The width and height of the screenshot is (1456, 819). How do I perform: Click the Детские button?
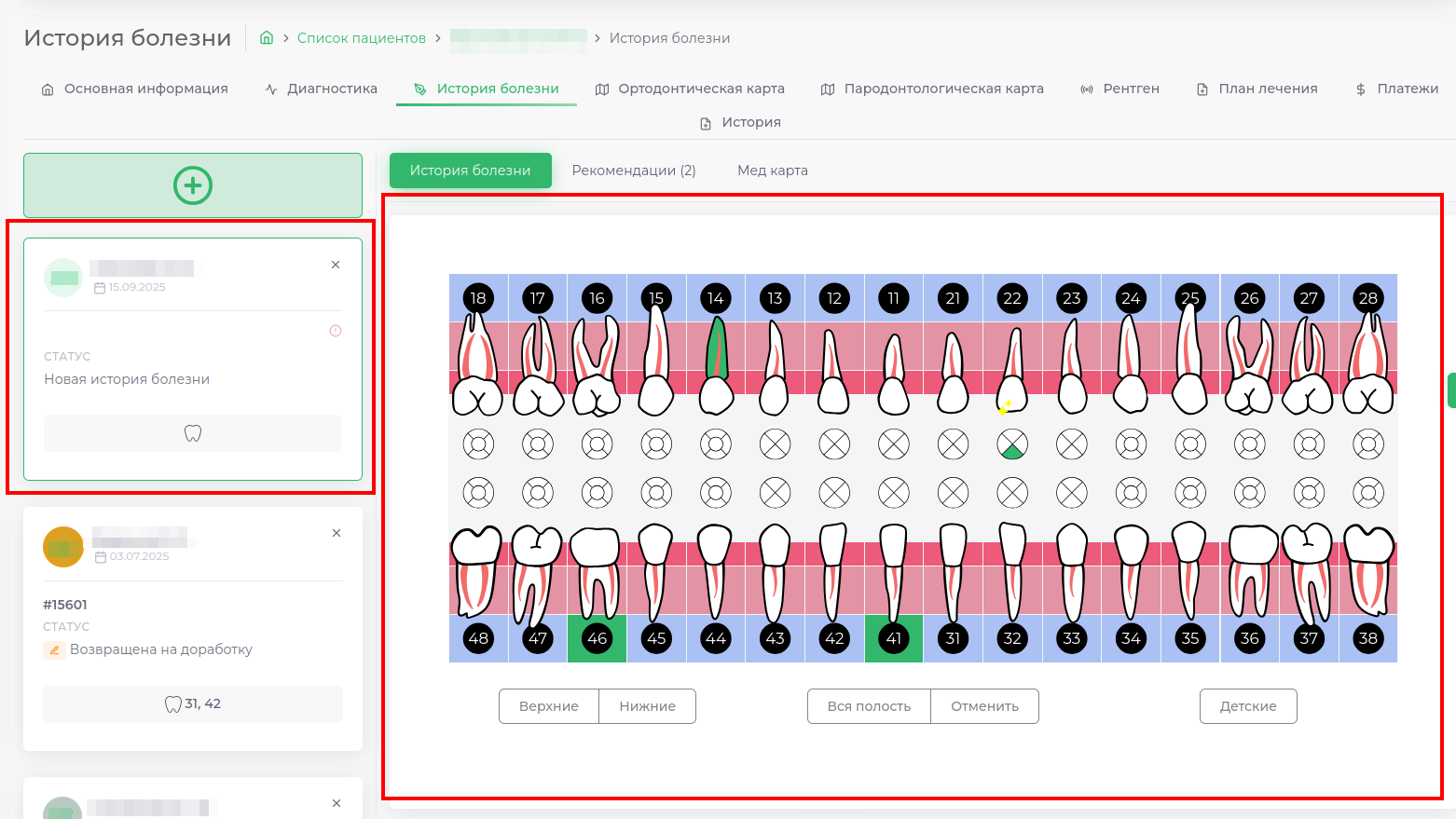[1247, 706]
